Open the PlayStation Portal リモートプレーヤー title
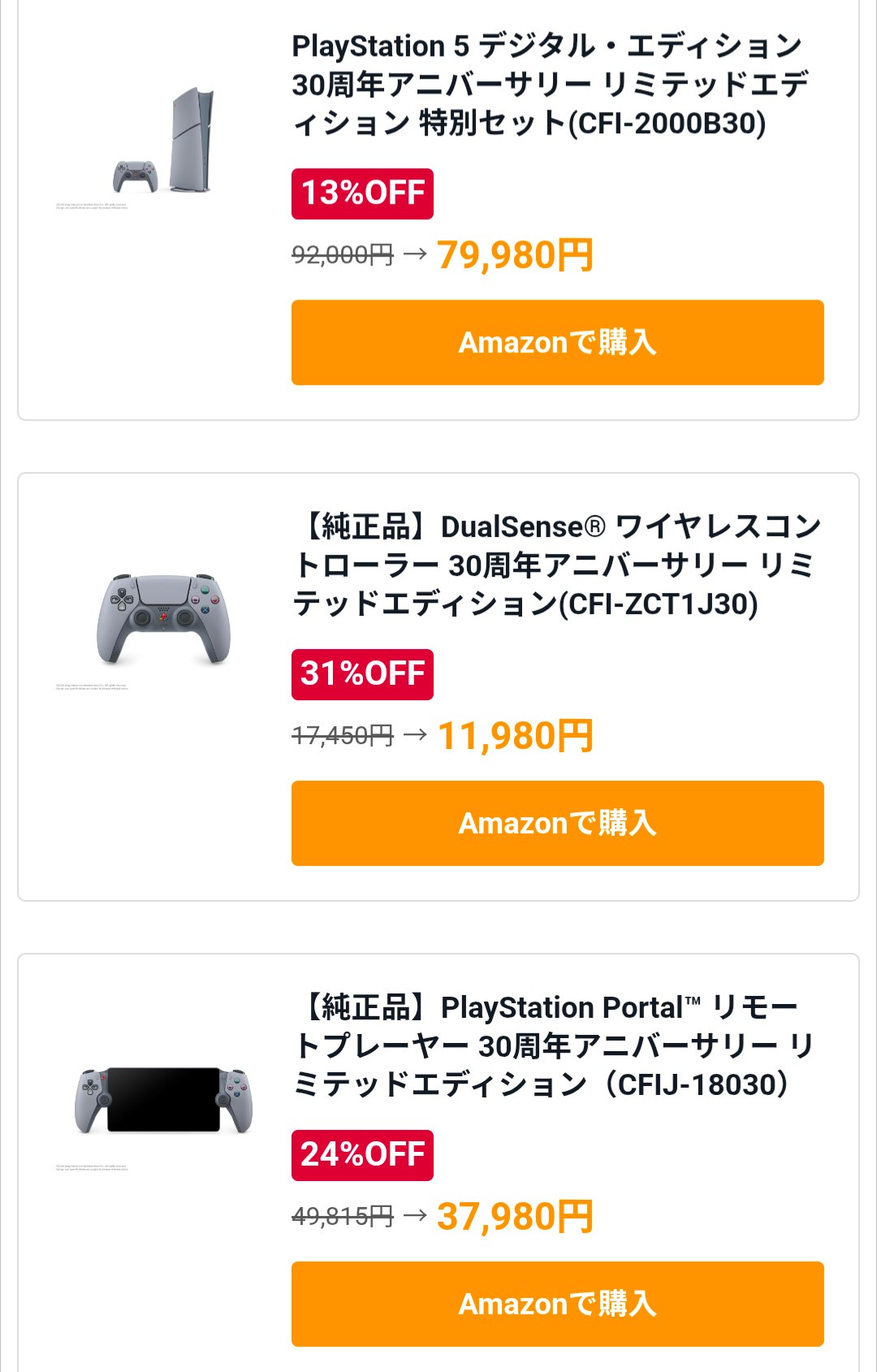Viewport: 877px width, 1372px height. point(554,1046)
